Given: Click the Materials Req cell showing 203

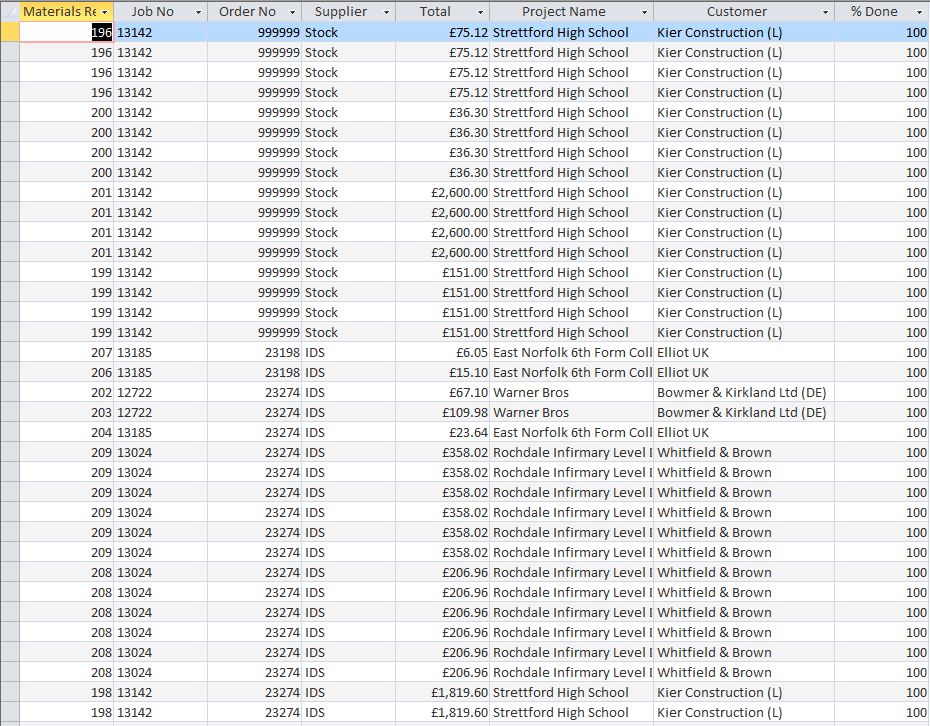Looking at the screenshot, I should [66, 412].
